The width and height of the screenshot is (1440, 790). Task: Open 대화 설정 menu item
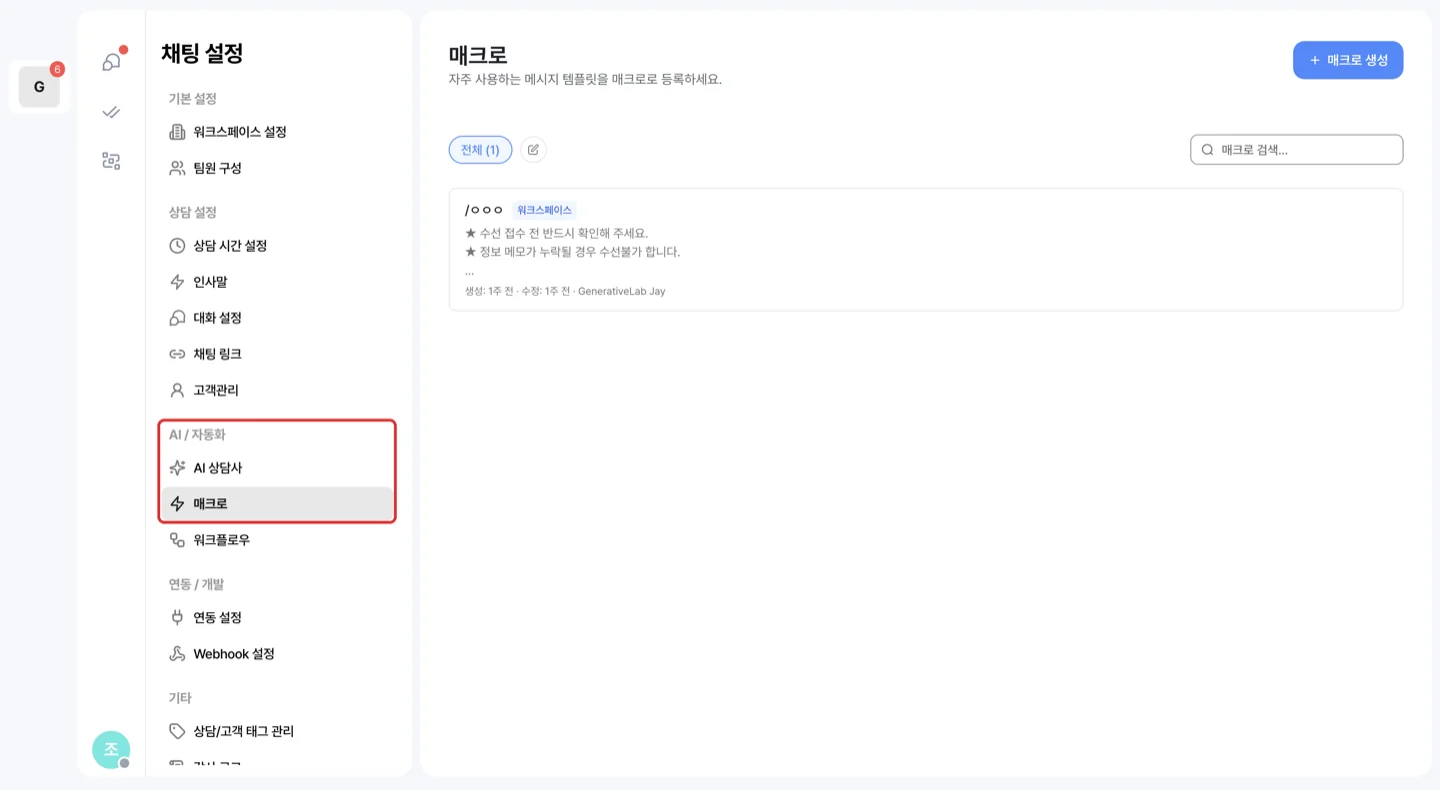point(277,318)
